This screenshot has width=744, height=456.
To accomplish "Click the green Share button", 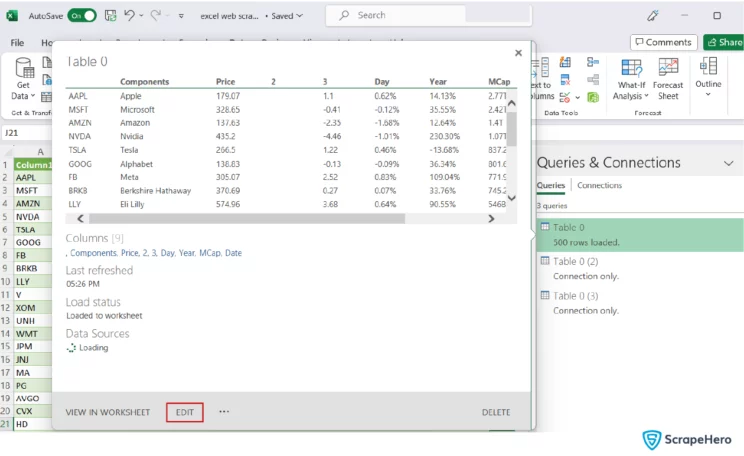I will pos(724,42).
